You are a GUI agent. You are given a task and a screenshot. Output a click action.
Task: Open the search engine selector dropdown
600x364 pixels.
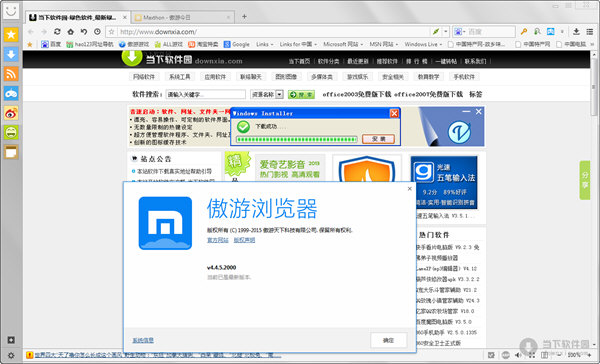pyautogui.click(x=459, y=32)
